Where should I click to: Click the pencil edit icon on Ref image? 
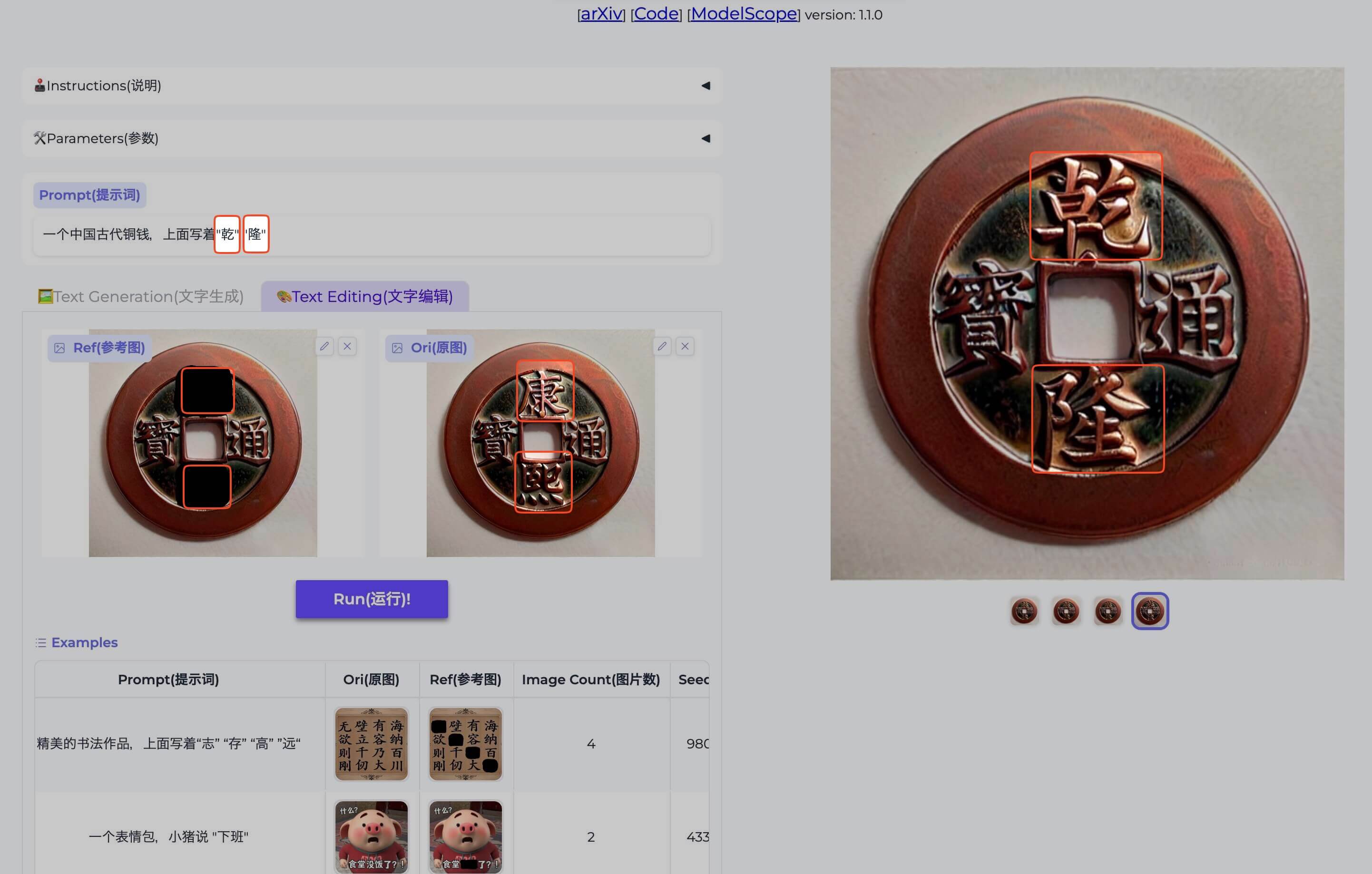click(324, 346)
